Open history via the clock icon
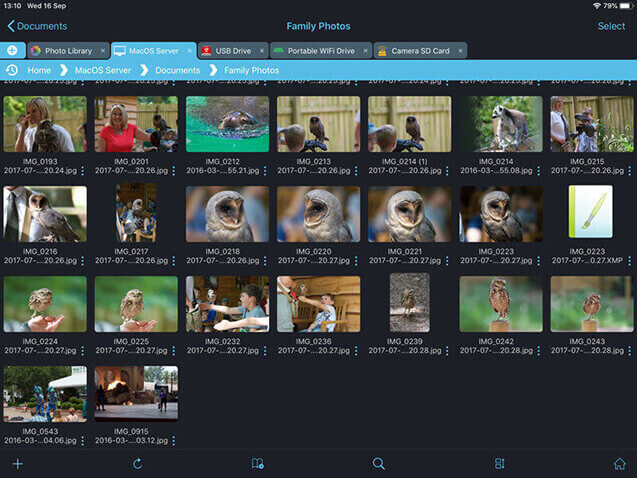The width and height of the screenshot is (637, 478). (x=12, y=70)
